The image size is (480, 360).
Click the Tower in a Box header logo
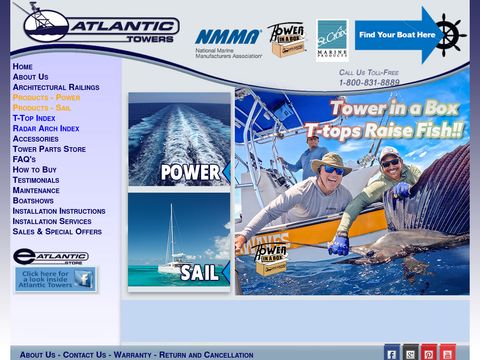(x=287, y=40)
